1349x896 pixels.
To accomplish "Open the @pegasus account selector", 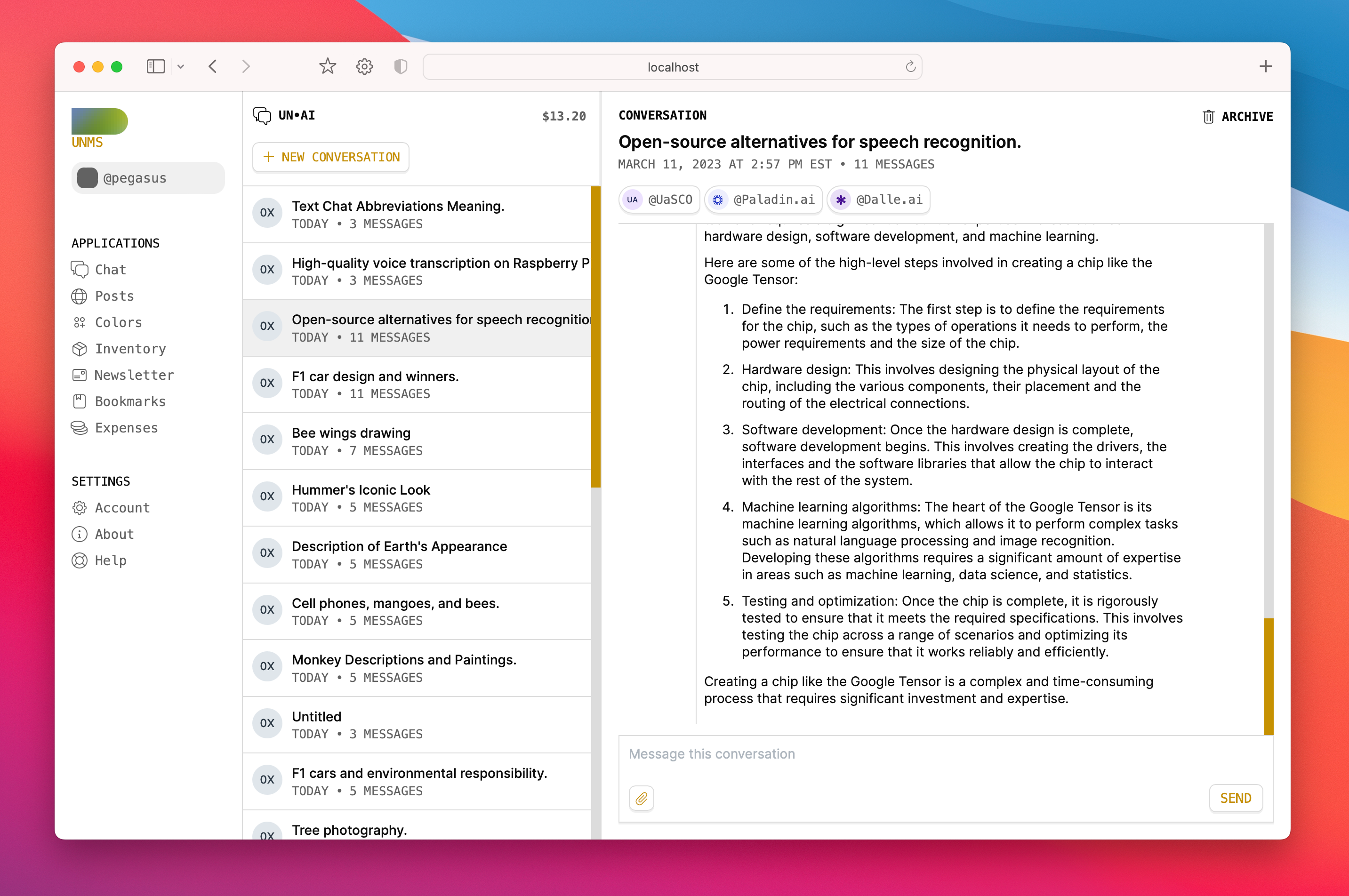I will coord(147,178).
